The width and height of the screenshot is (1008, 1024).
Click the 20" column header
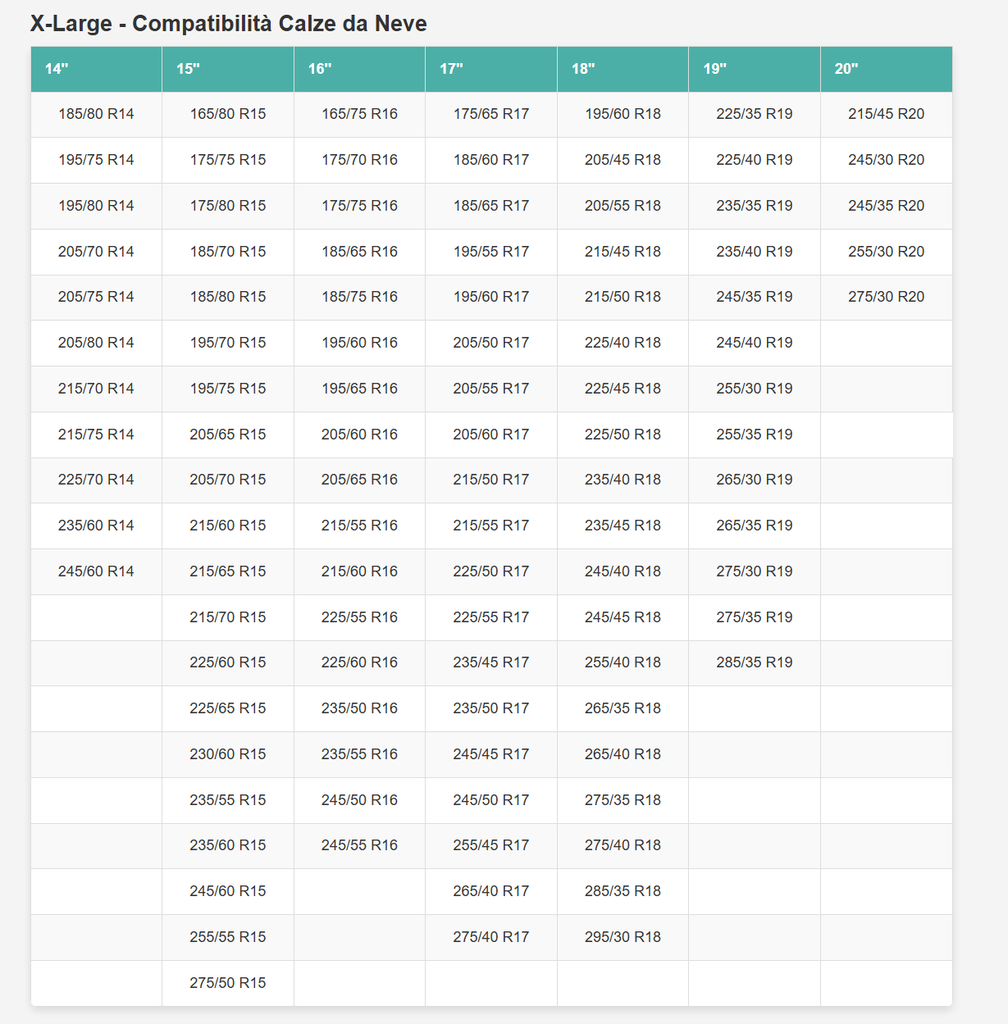tap(846, 69)
